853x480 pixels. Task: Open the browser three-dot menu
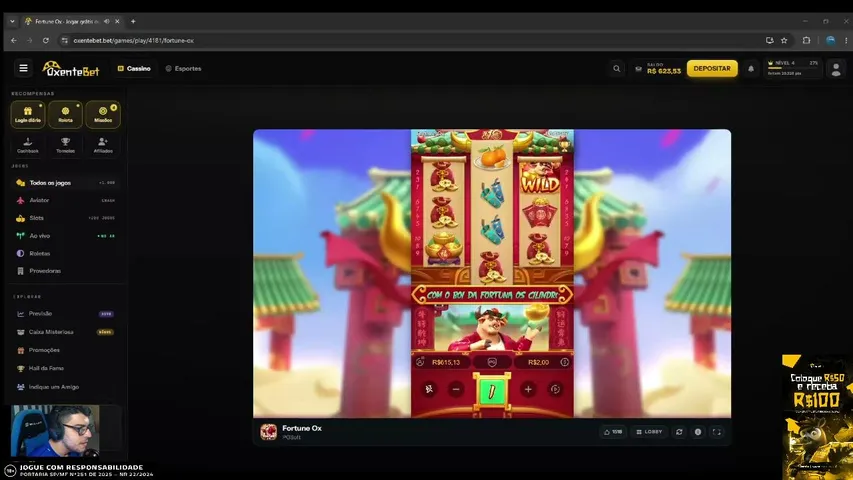[846, 40]
